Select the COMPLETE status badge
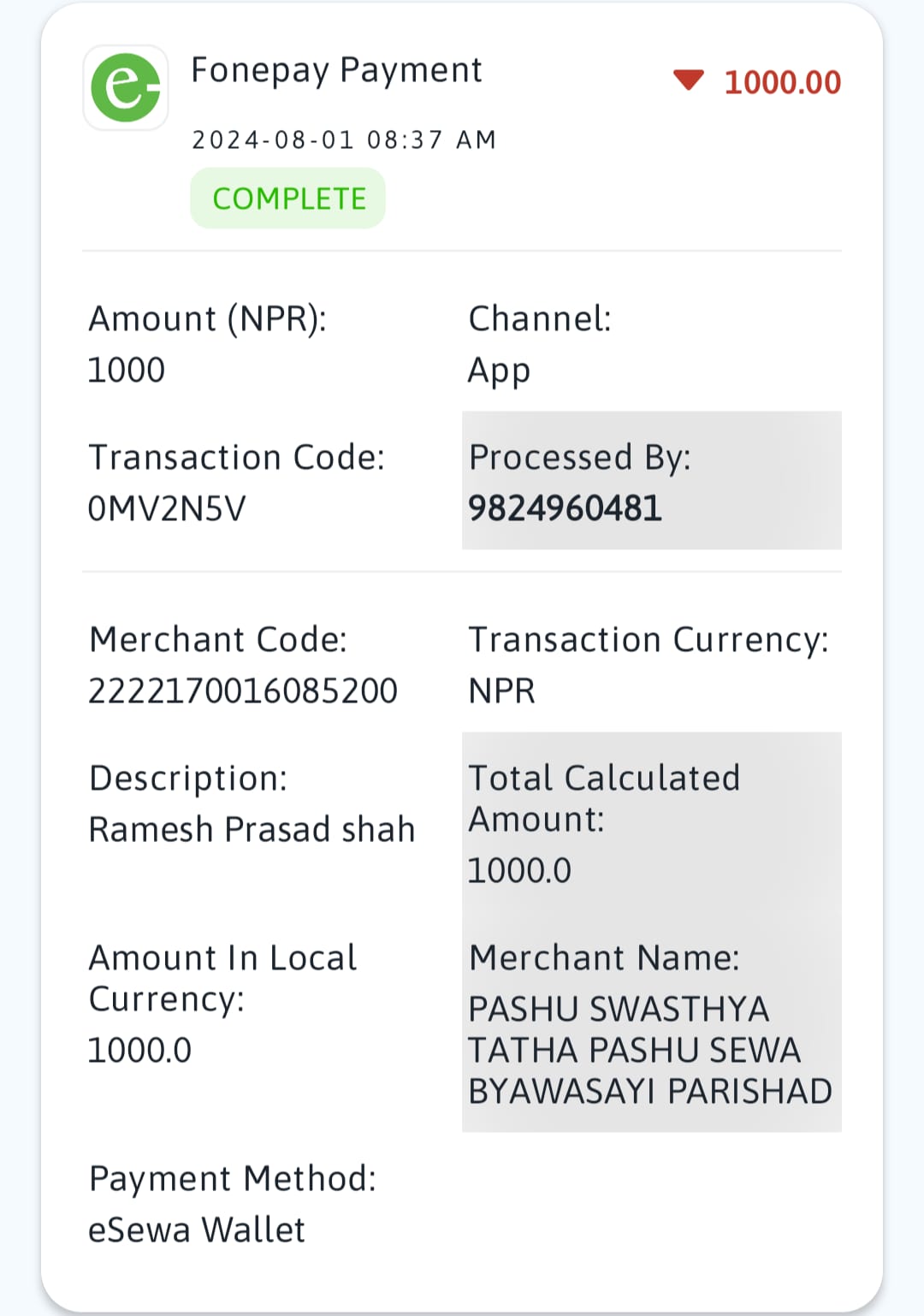 pos(288,199)
